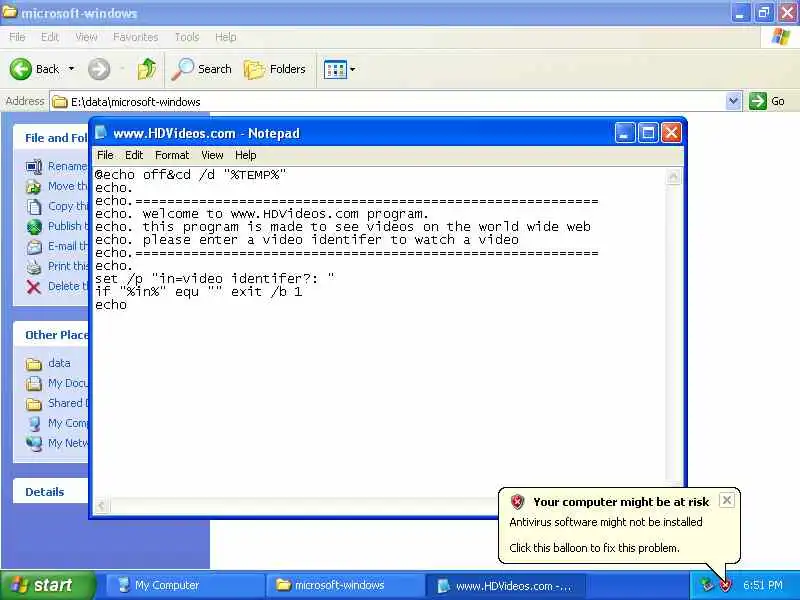Click the network tray icon
Screen dimensions: 800x600
pyautogui.click(x=707, y=585)
